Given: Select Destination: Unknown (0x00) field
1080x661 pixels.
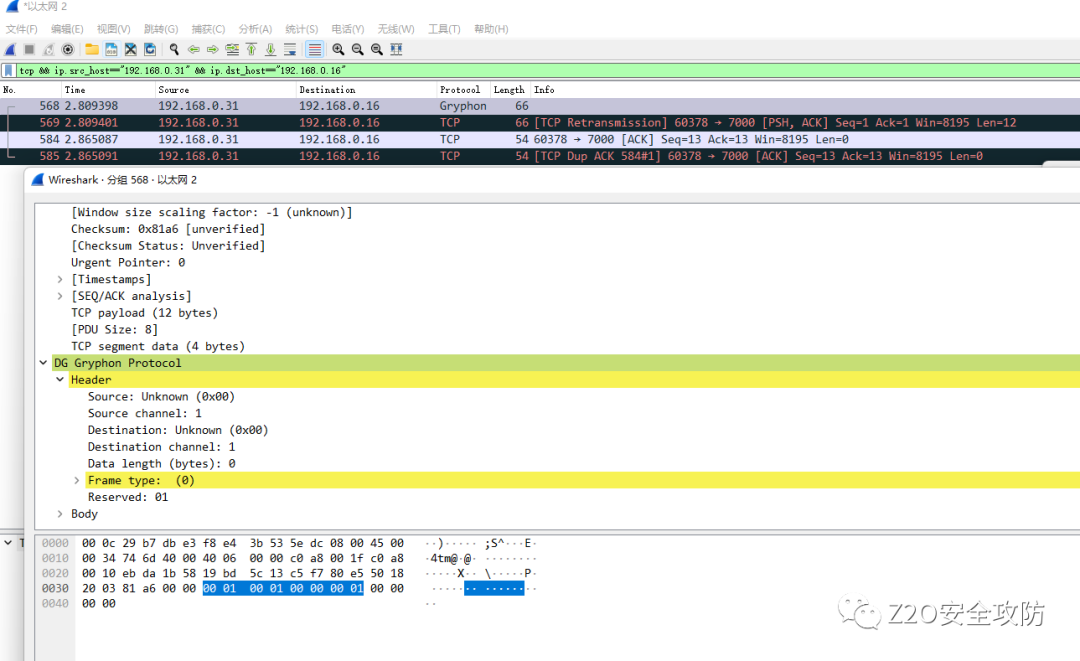Looking at the screenshot, I should [178, 430].
